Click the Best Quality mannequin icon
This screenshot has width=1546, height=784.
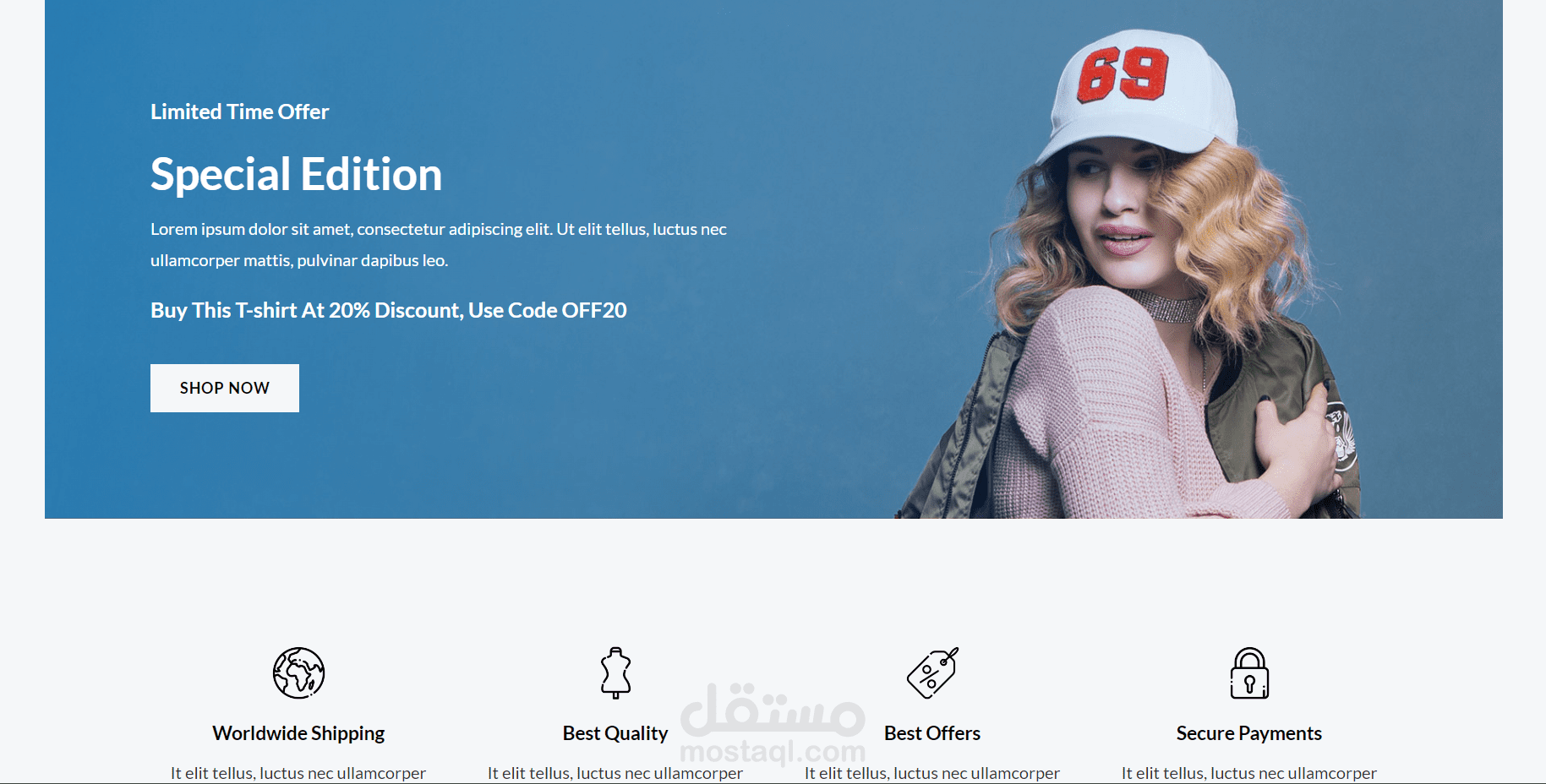pyautogui.click(x=615, y=672)
